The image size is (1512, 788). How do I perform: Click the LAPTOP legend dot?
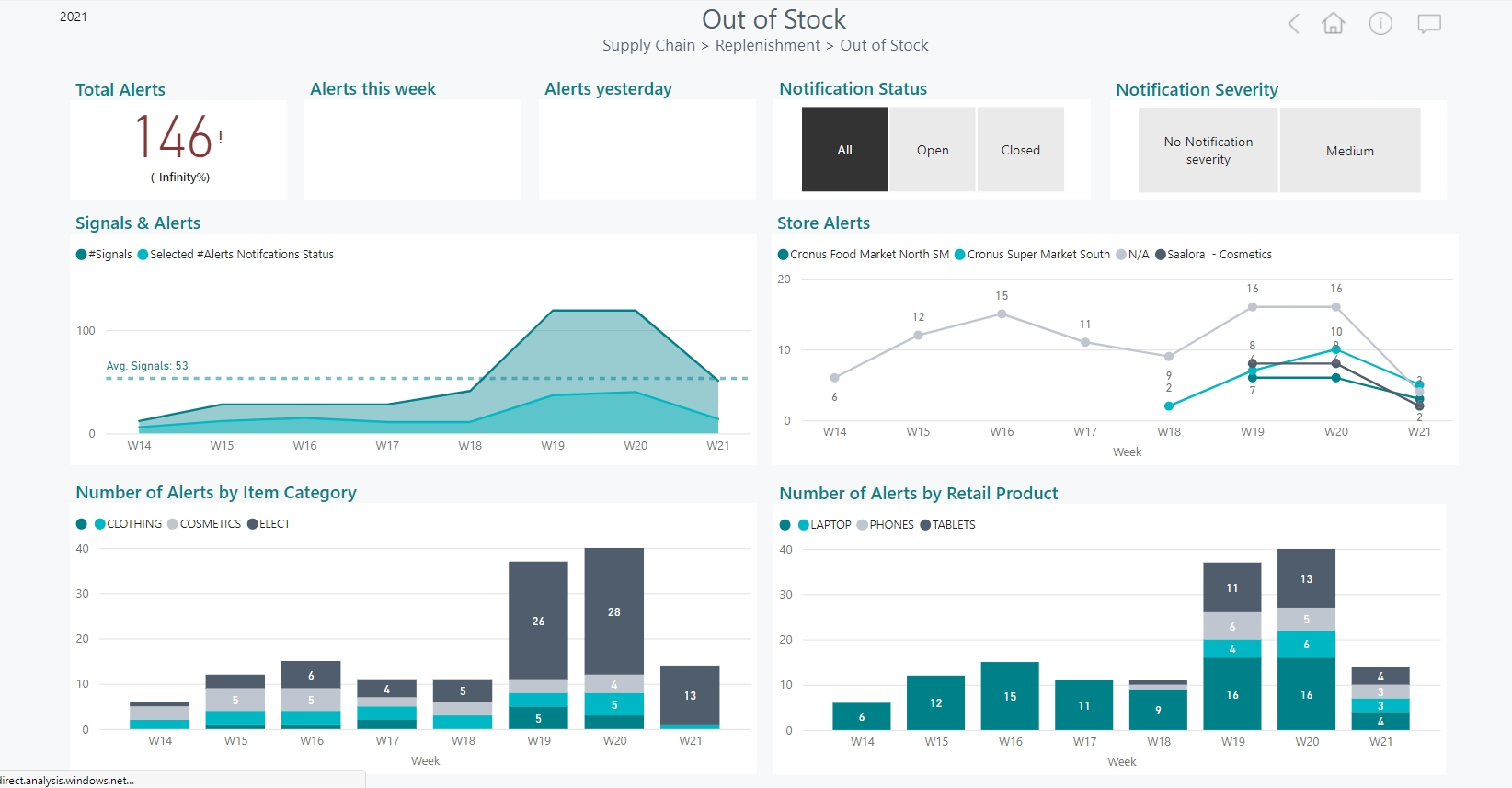(x=804, y=525)
